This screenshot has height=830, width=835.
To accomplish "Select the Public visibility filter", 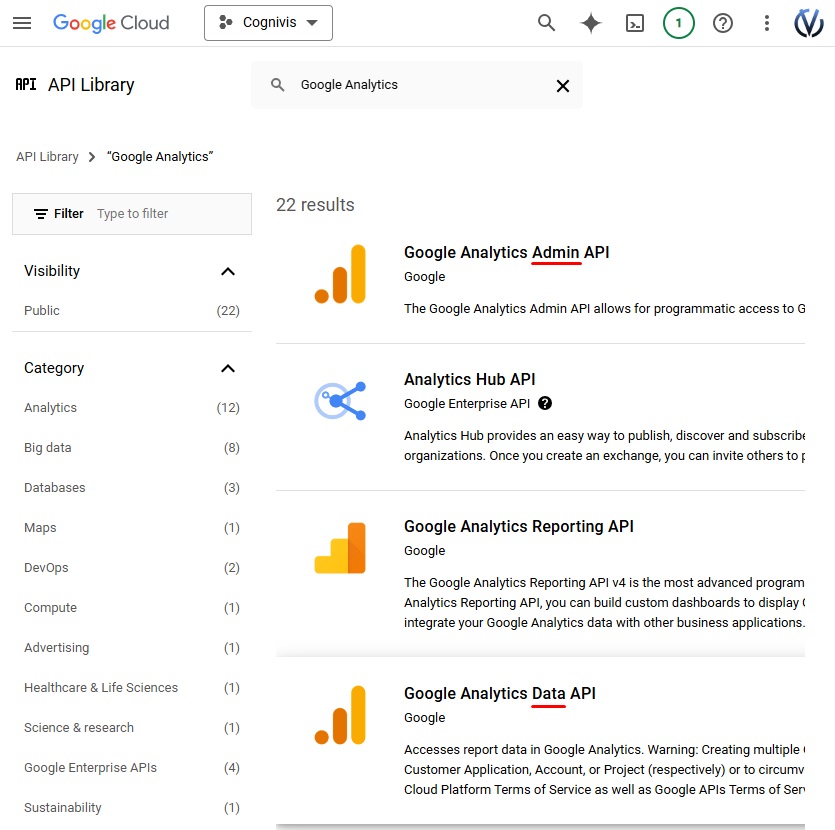I will (x=42, y=311).
